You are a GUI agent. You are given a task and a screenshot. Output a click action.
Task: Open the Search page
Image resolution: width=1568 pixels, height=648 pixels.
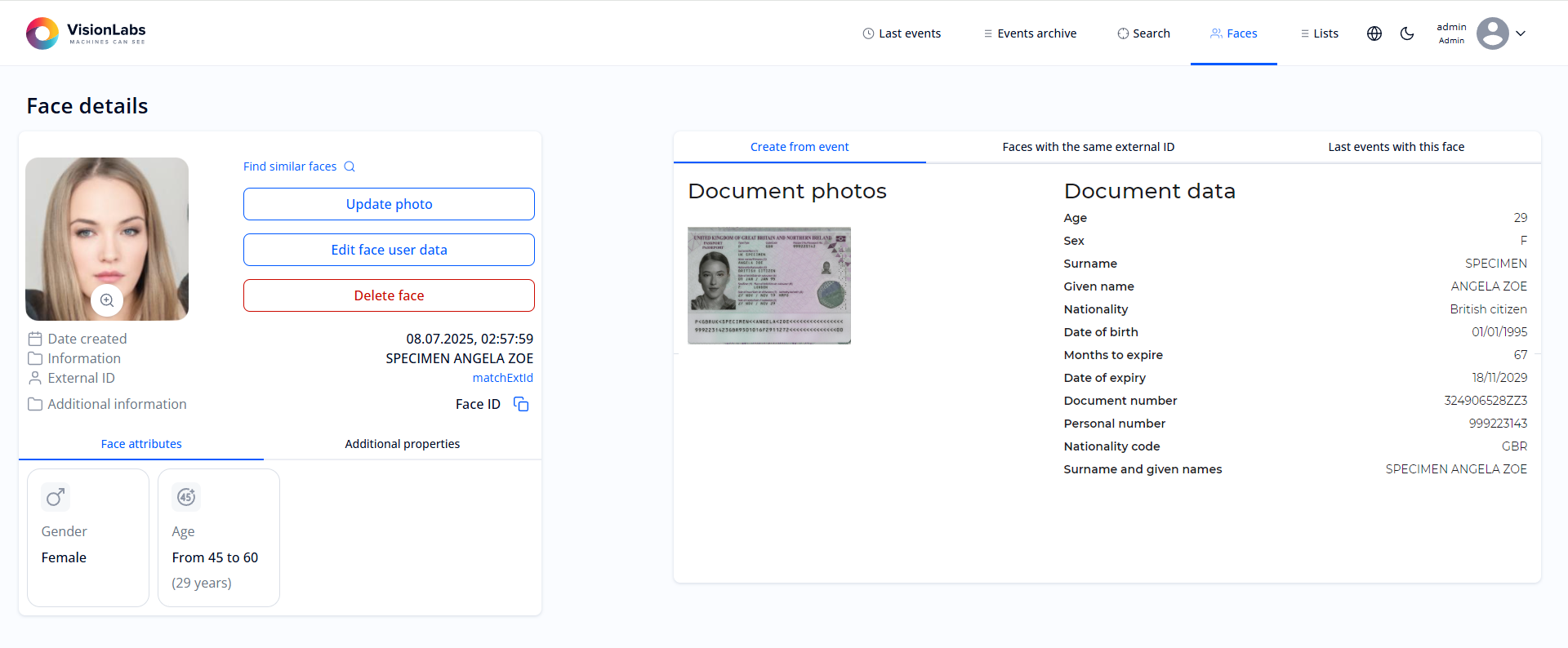point(1143,33)
